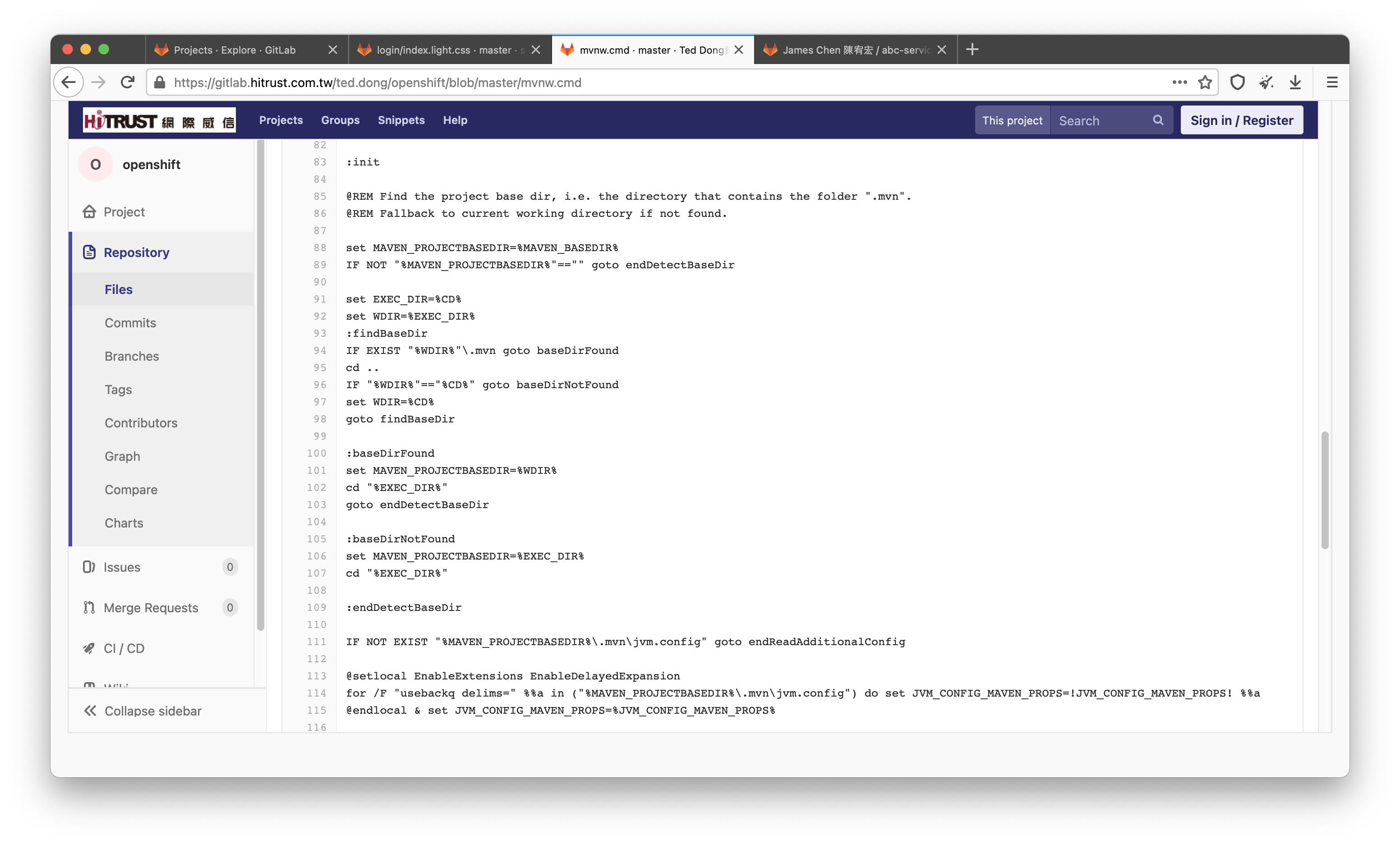Click code text ':baseDirFound' on line 100
This screenshot has height=844, width=1400.
(390, 453)
